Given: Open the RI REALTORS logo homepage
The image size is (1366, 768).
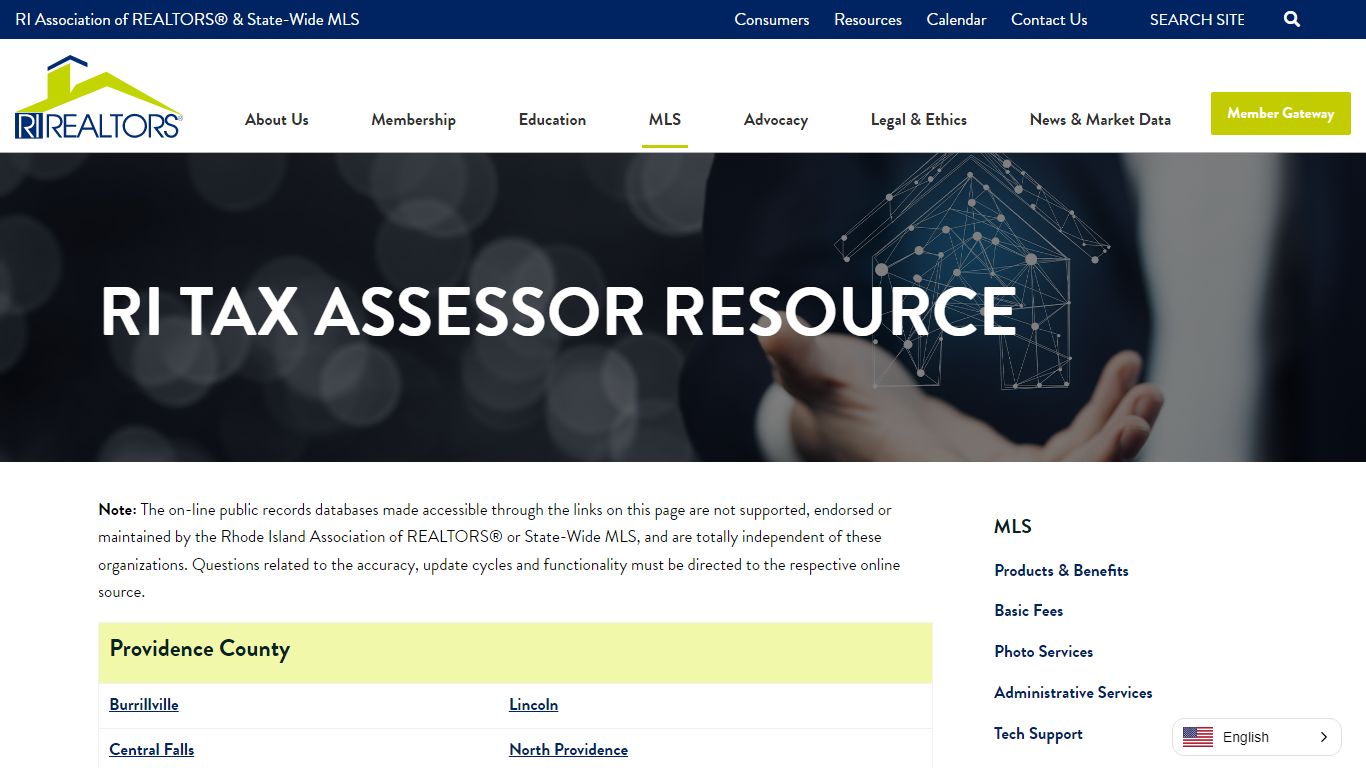Looking at the screenshot, I should [x=98, y=97].
